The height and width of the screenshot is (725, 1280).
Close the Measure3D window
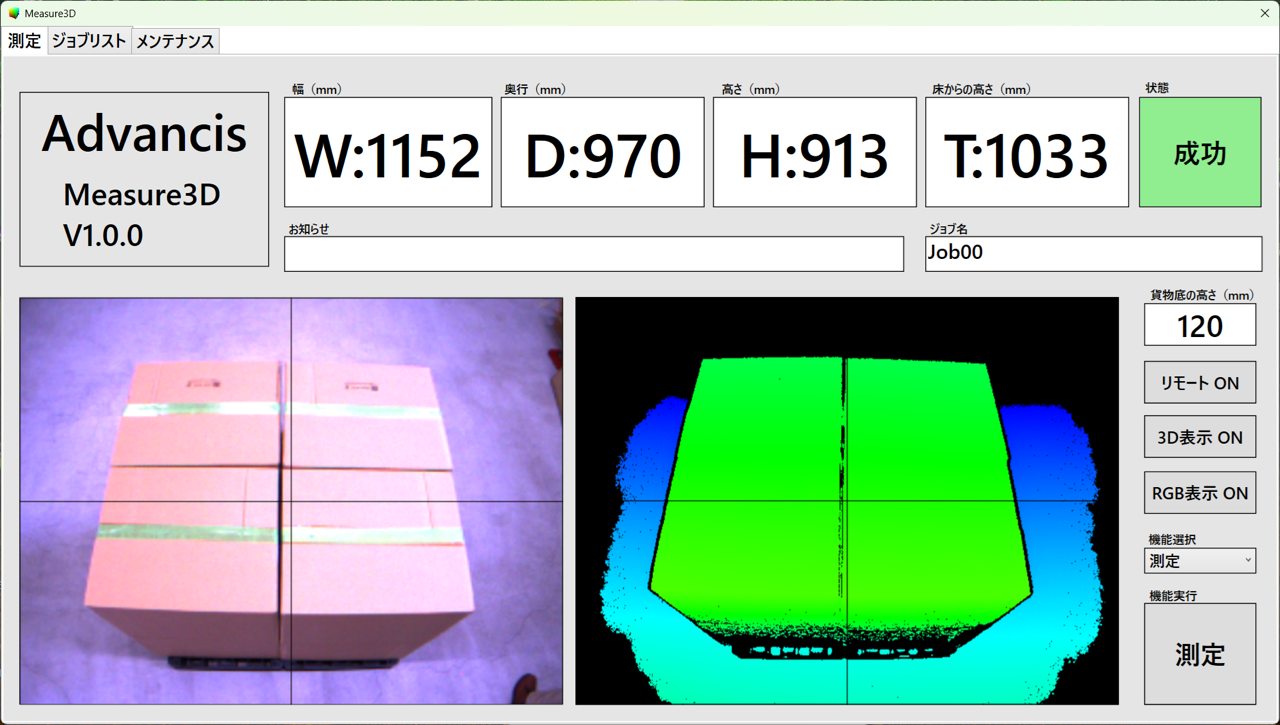[x=1265, y=13]
